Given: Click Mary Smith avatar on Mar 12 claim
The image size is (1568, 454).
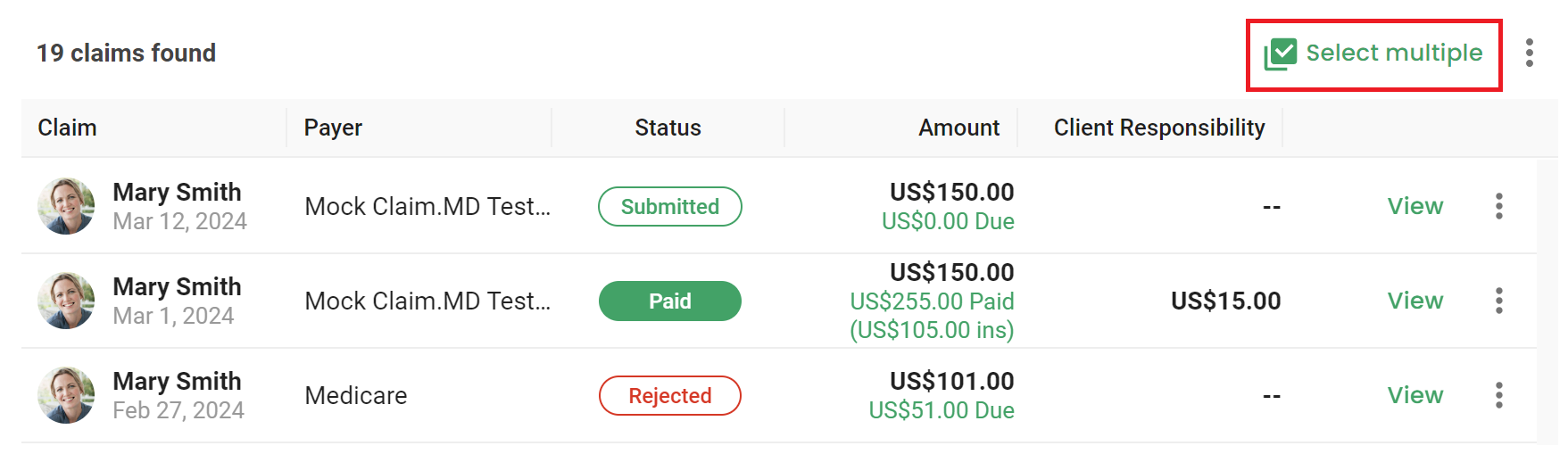Looking at the screenshot, I should coord(66,206).
